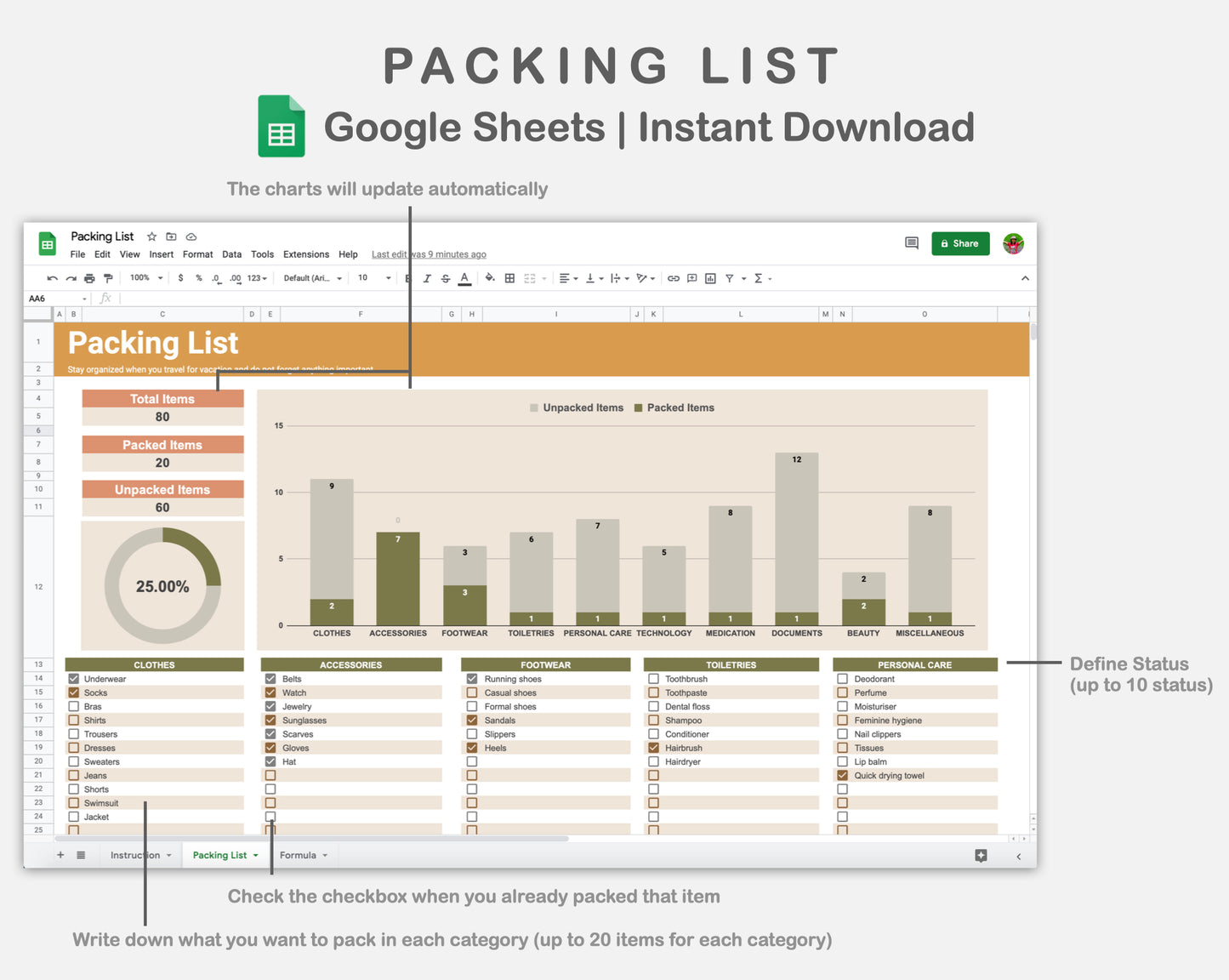Open the Fill color tool

490,278
